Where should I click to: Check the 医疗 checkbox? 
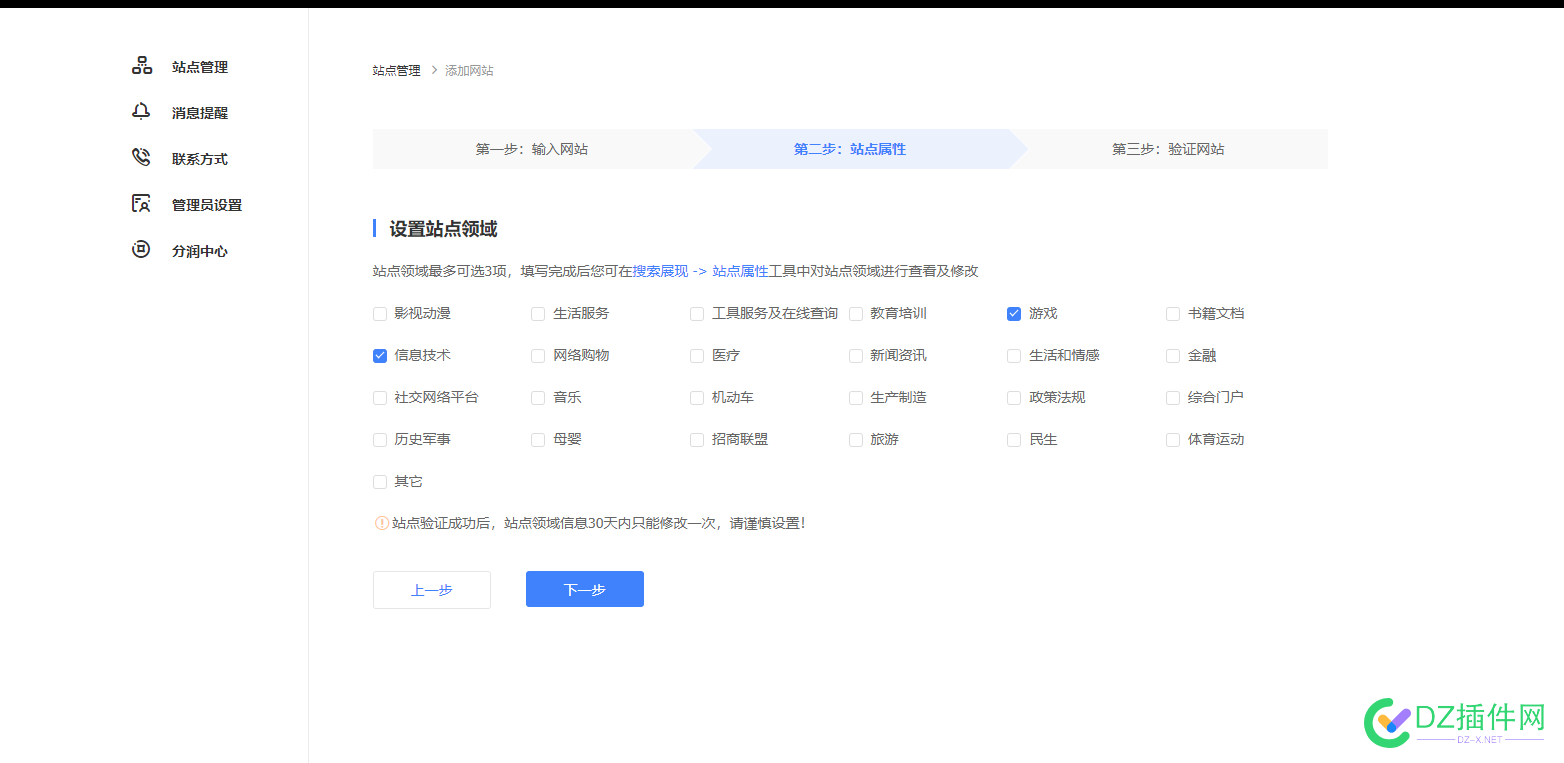pyautogui.click(x=697, y=356)
